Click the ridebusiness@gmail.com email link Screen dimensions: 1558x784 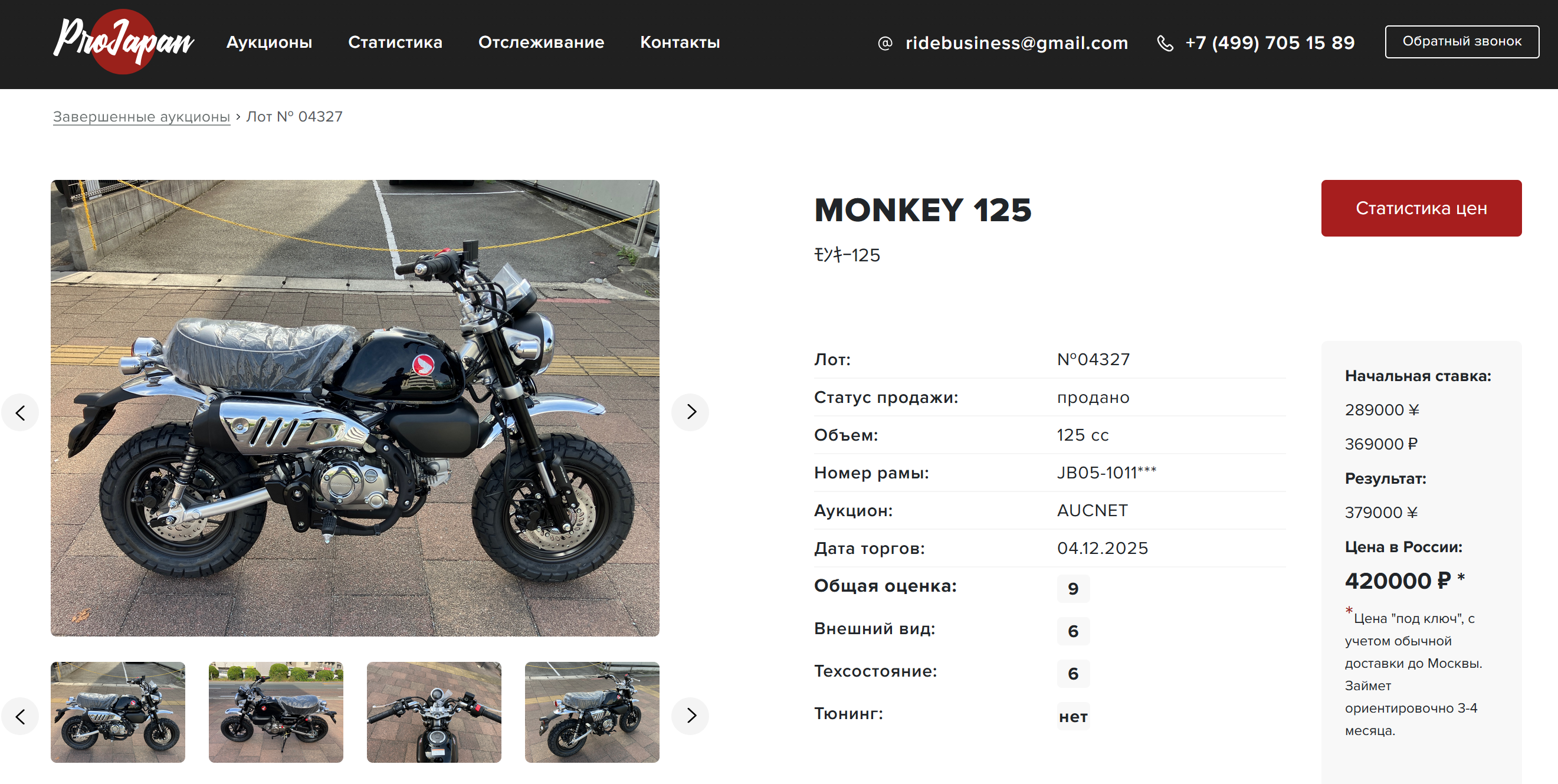tap(1016, 42)
